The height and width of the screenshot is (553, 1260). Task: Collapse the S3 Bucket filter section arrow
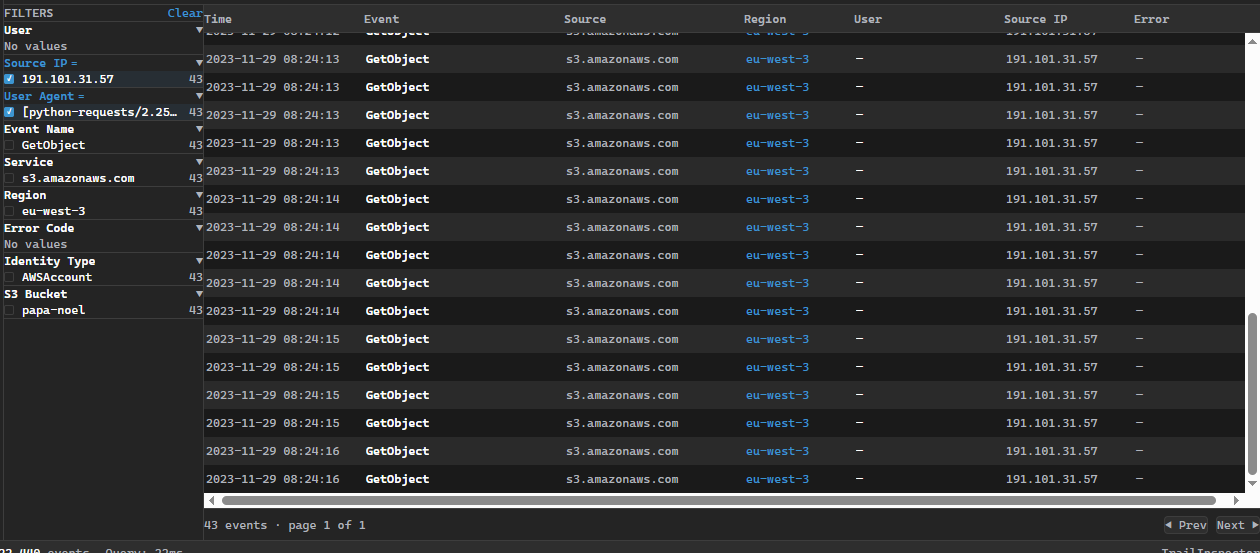coord(199,294)
